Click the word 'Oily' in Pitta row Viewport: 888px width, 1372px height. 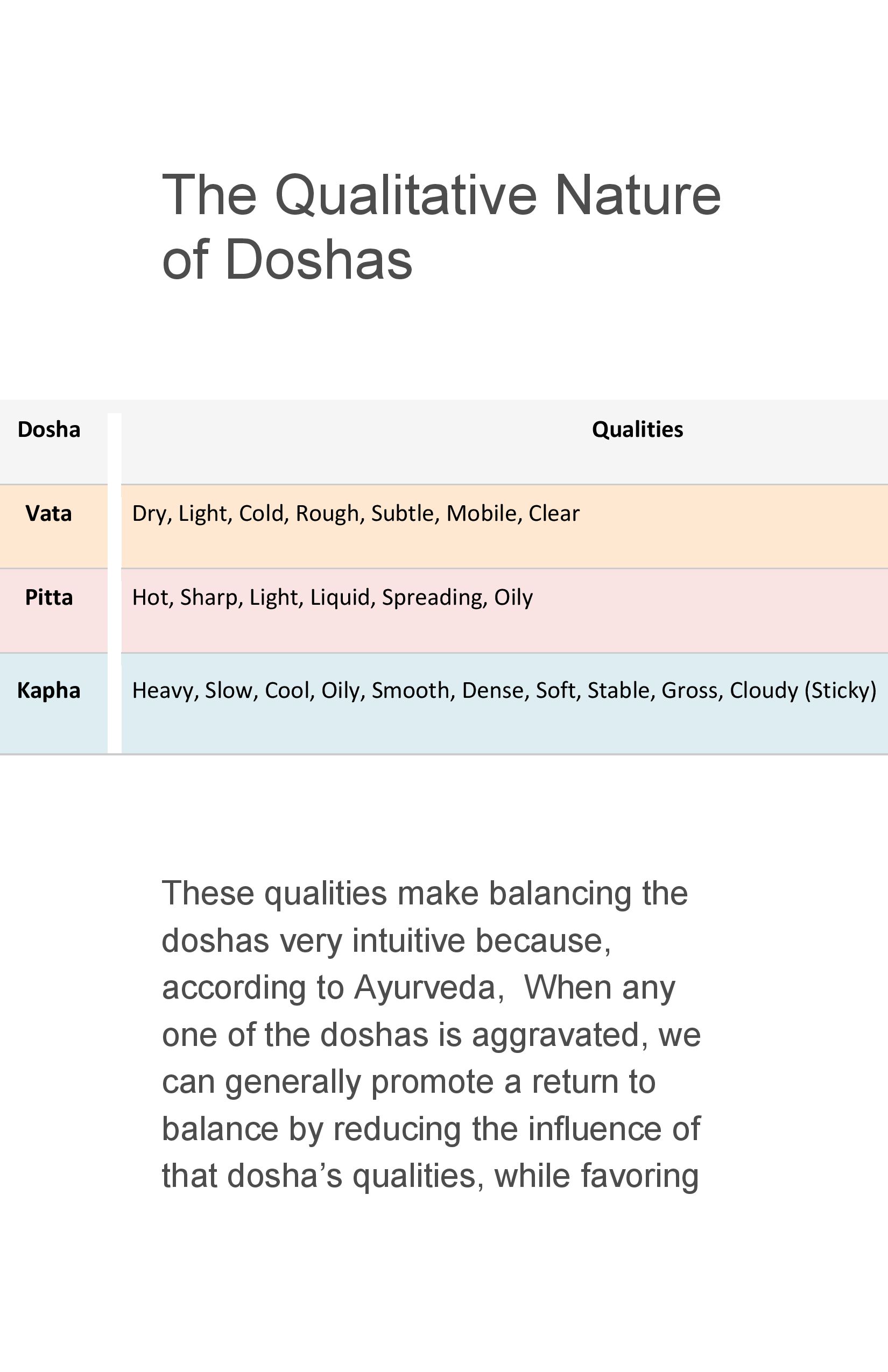(514, 598)
